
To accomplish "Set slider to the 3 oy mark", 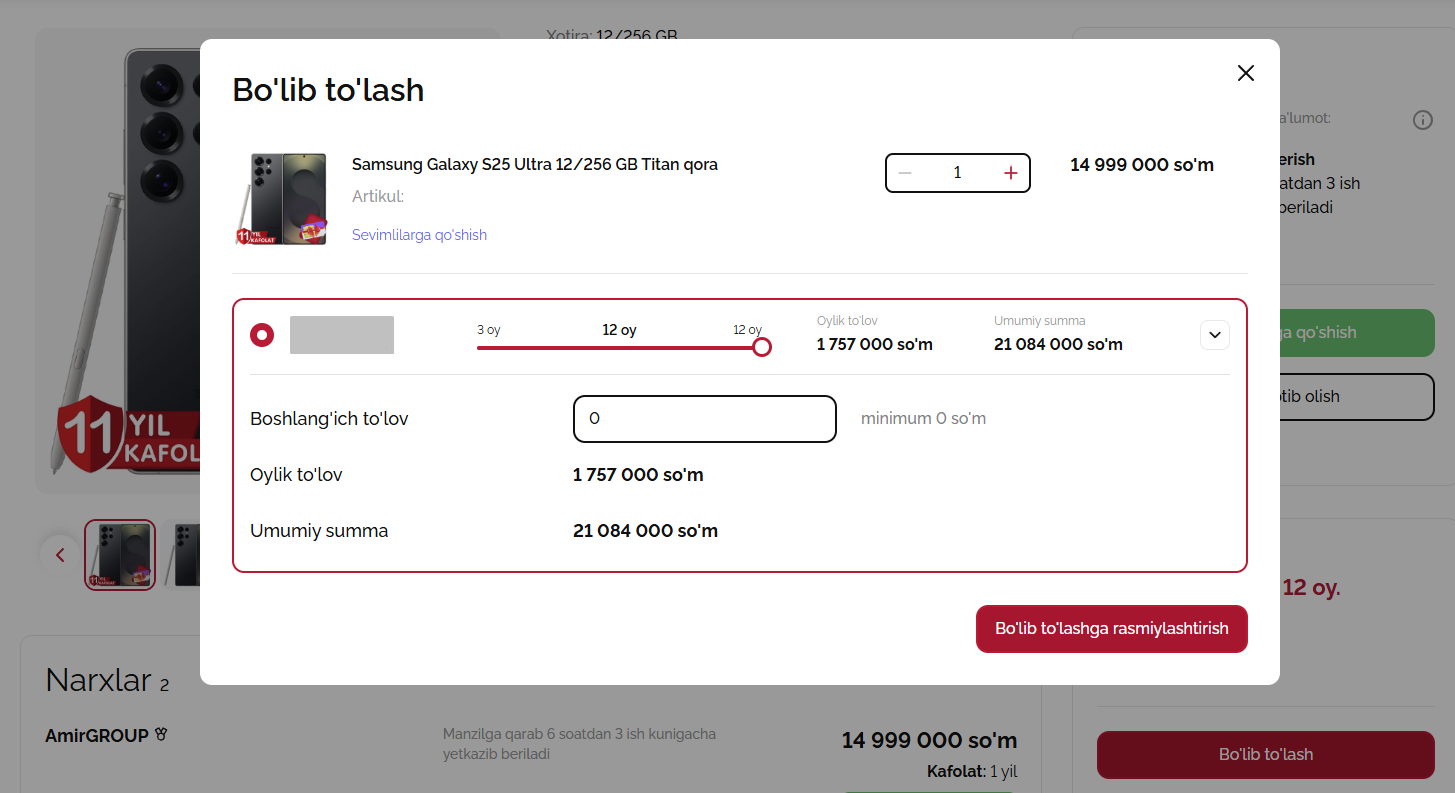I will point(479,347).
